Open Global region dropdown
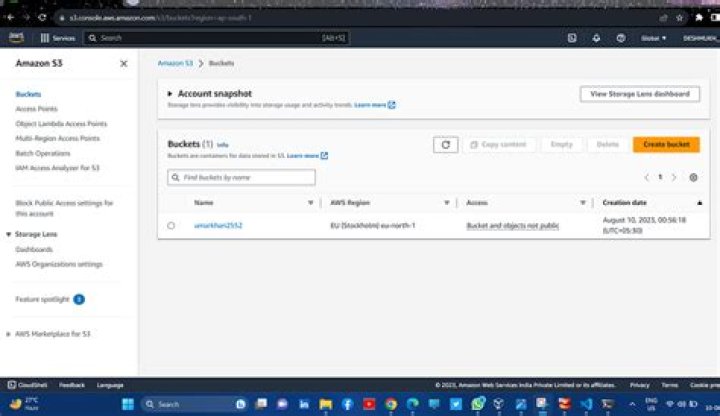 tap(653, 38)
